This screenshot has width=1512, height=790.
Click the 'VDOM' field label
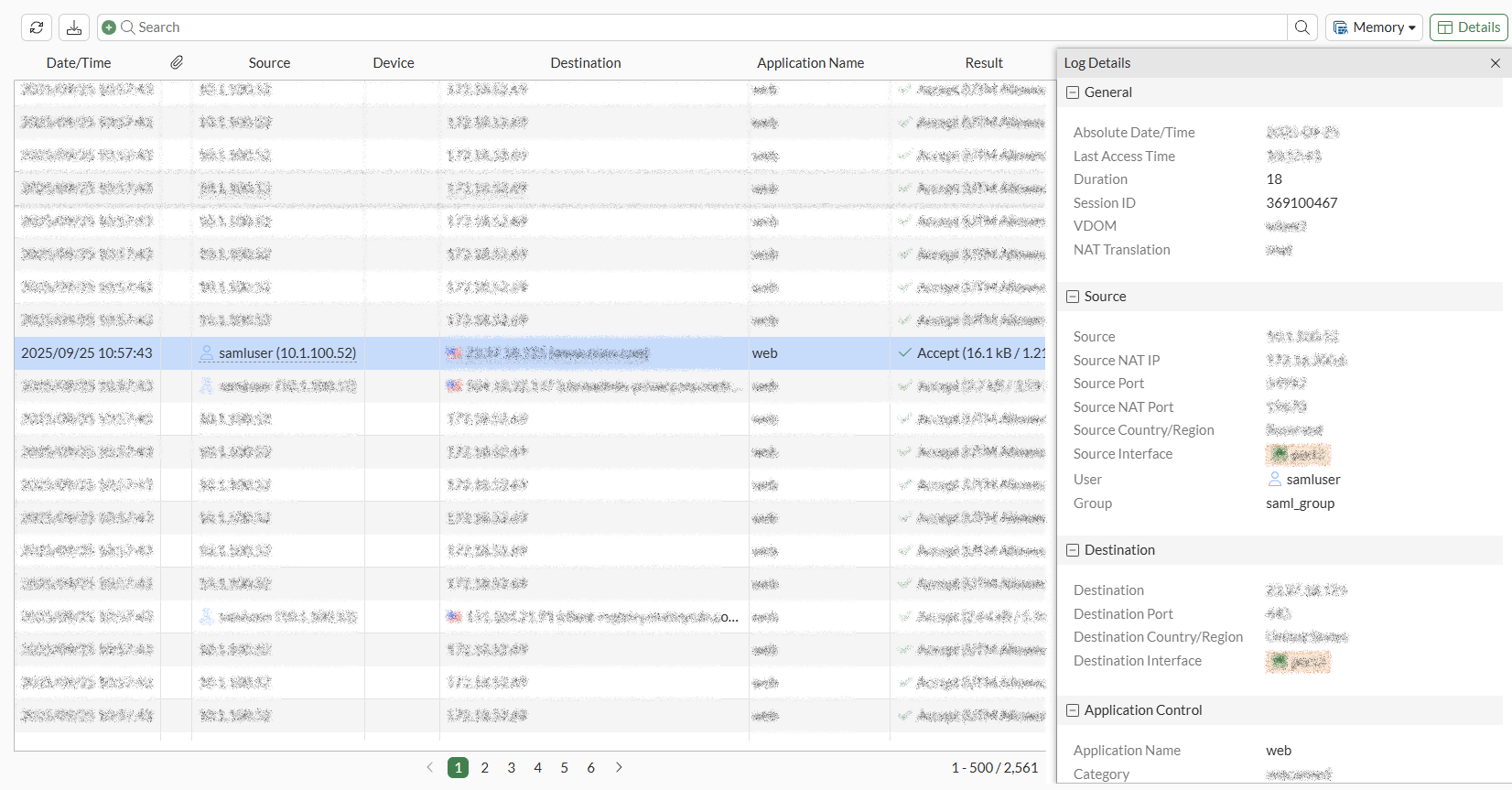pyautogui.click(x=1095, y=226)
